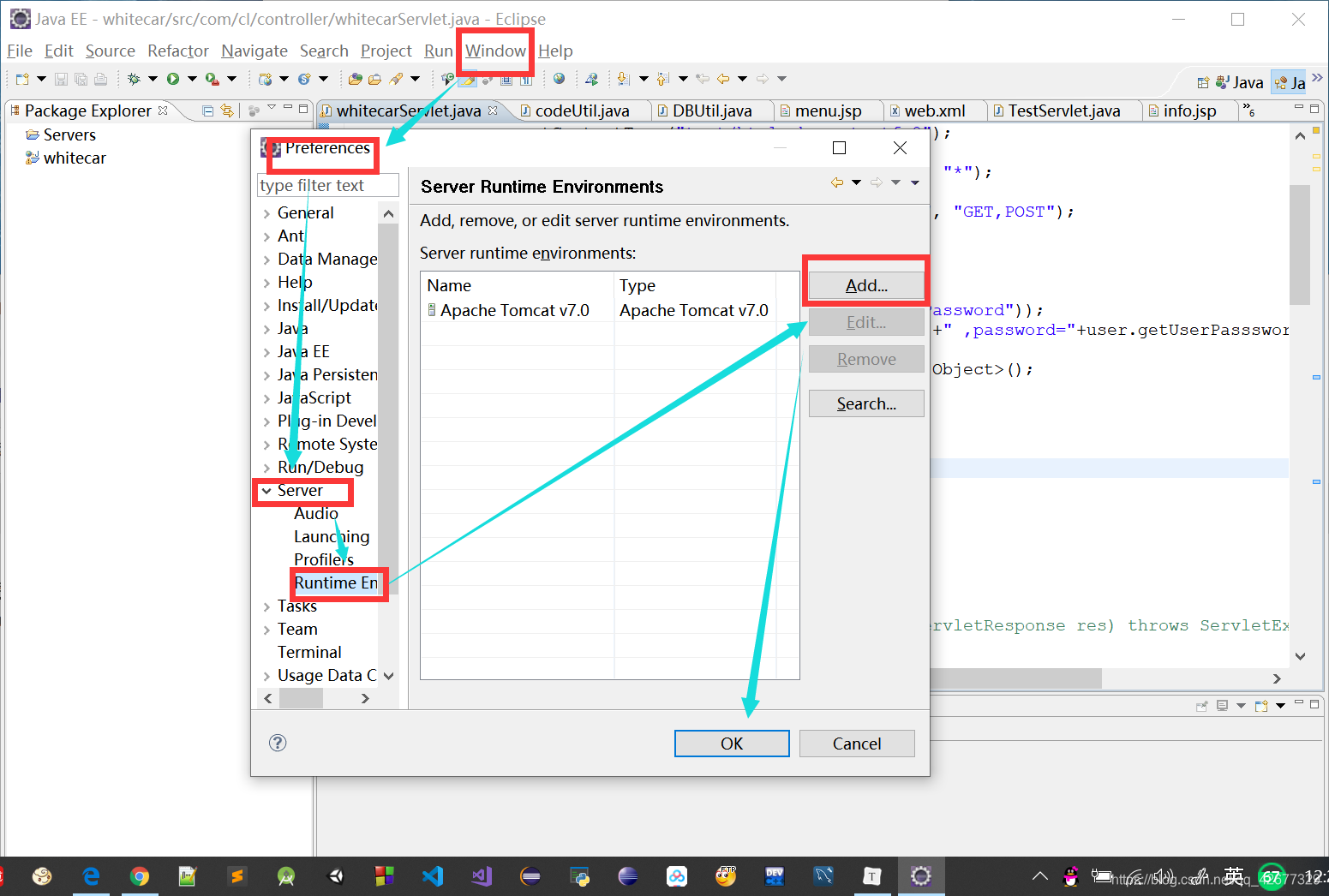Click the Remove button
Image resolution: width=1329 pixels, height=896 pixels.
pyautogui.click(x=866, y=359)
